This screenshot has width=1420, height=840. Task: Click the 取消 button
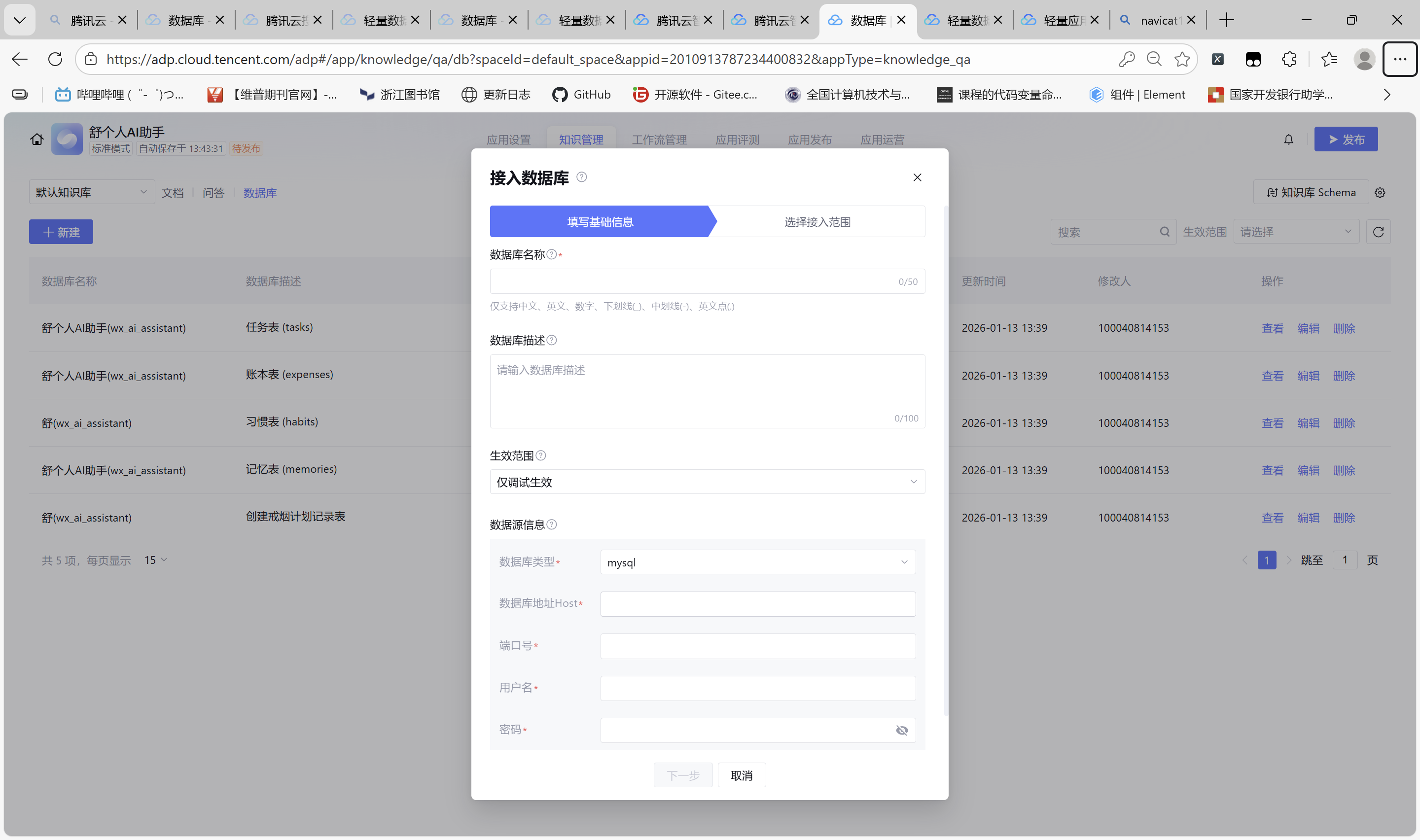pyautogui.click(x=741, y=775)
